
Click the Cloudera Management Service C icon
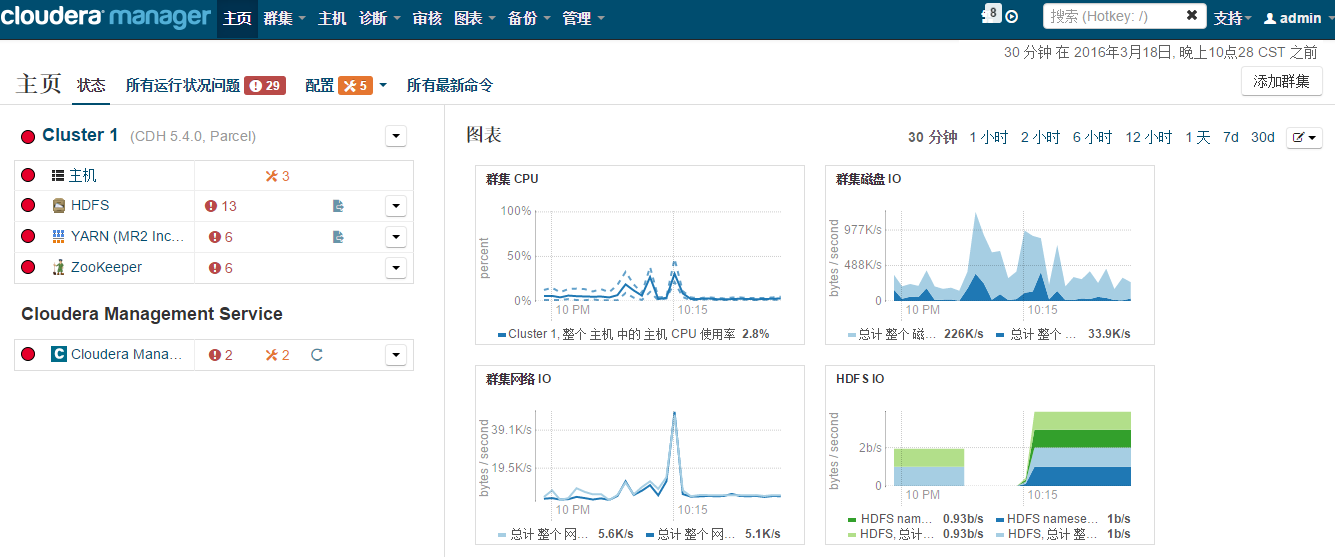coord(59,354)
